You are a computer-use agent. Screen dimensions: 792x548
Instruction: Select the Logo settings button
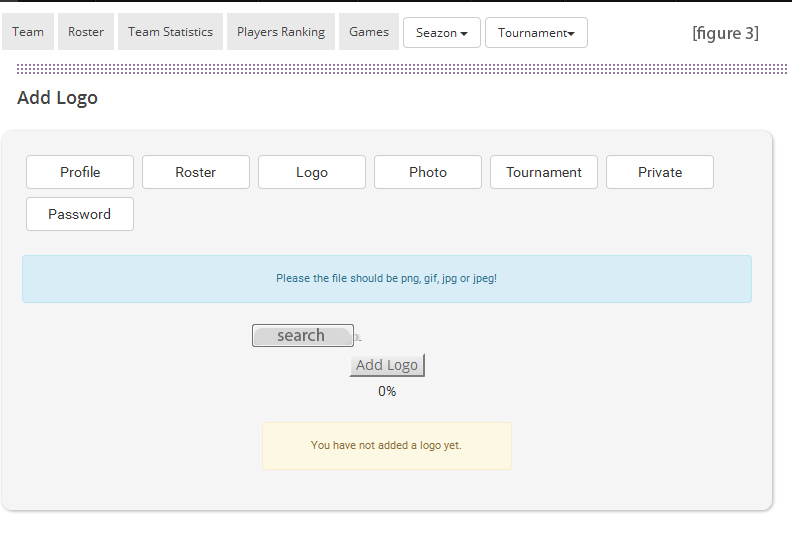pyautogui.click(x=312, y=172)
